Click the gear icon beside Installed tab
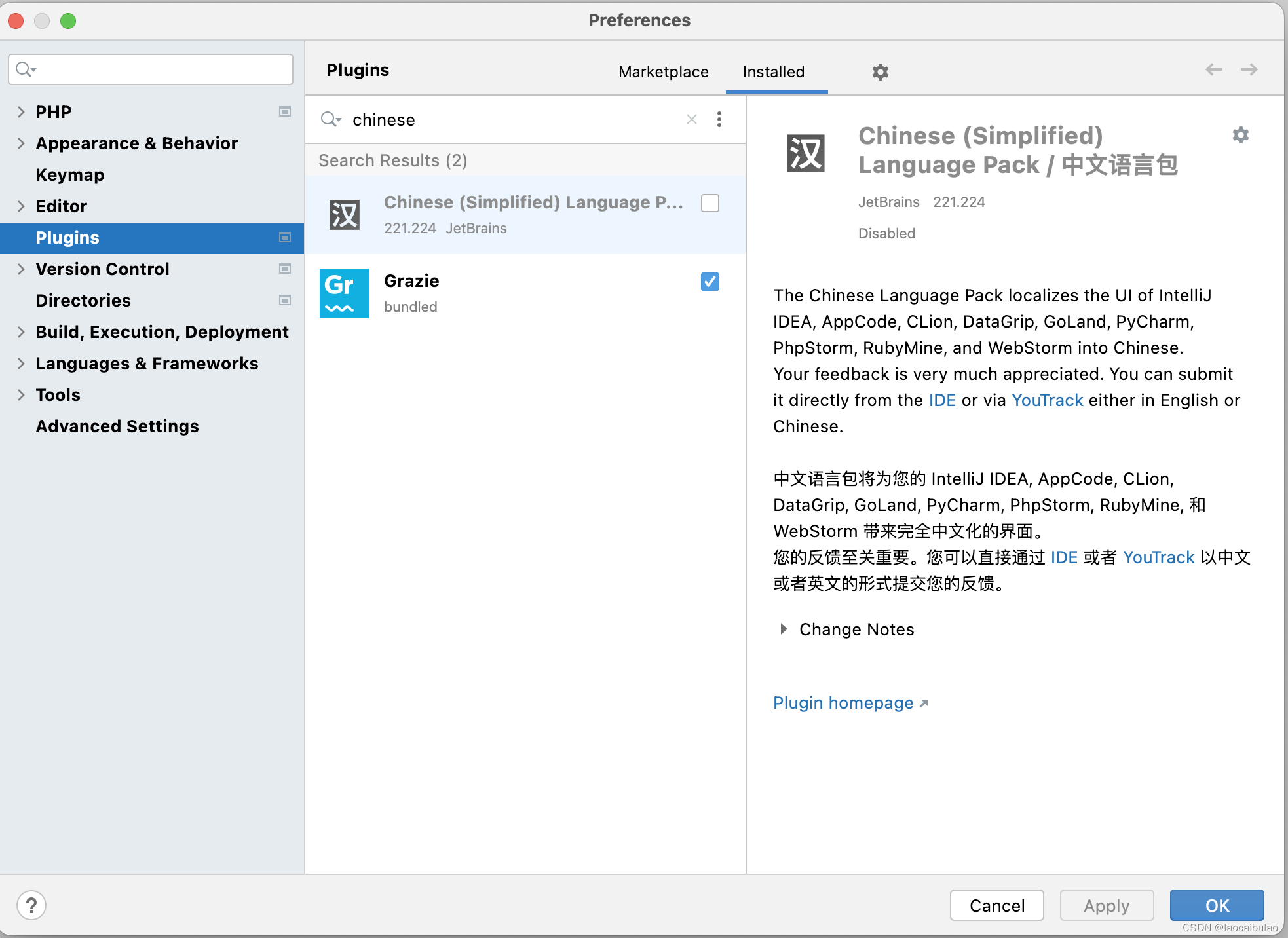 [880, 72]
